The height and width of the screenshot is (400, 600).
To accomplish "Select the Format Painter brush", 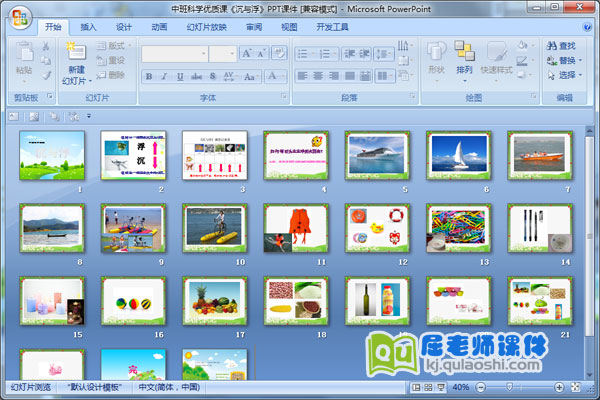I will tap(46, 75).
